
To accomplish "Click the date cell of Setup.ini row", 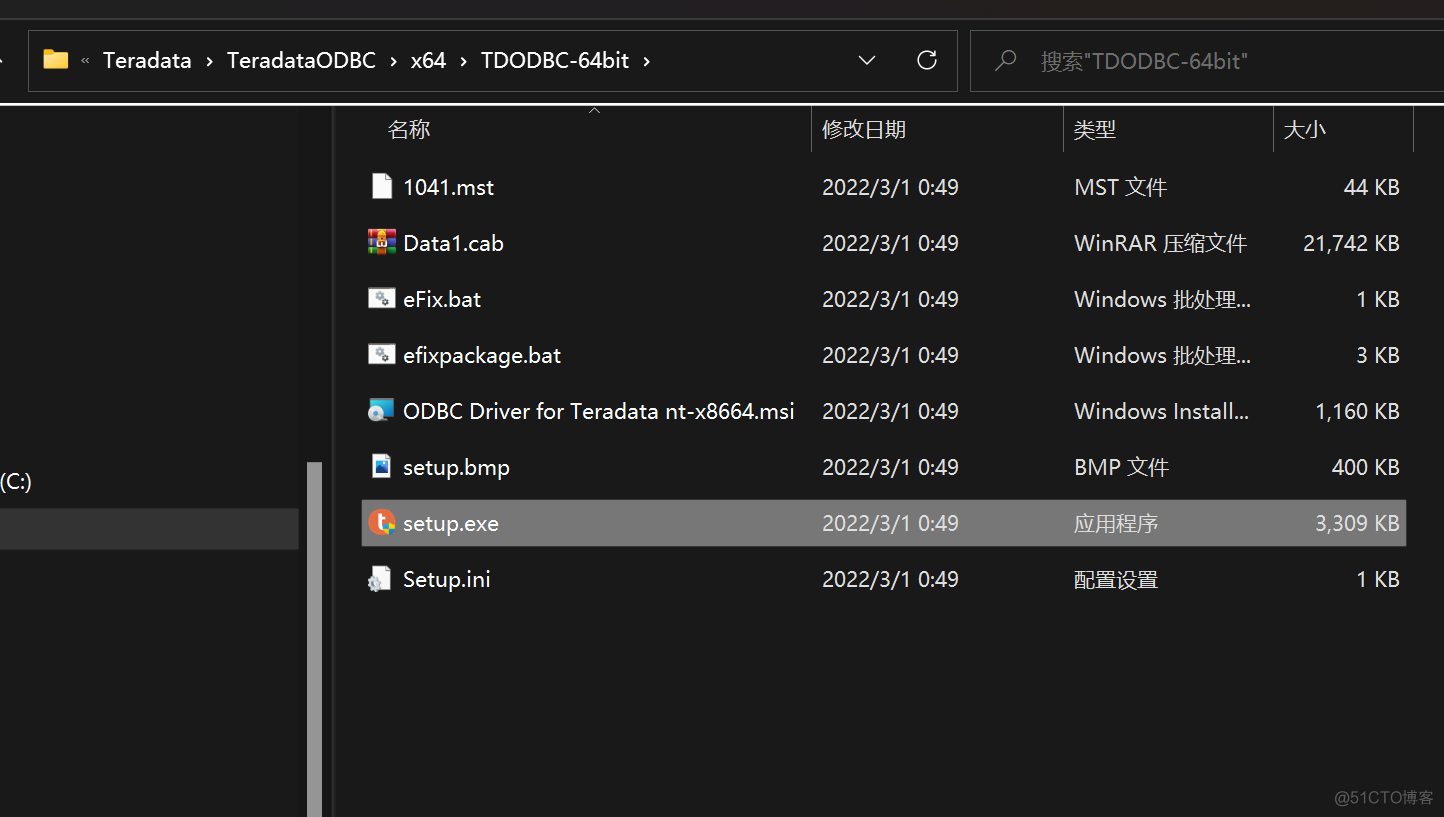I will 890,579.
